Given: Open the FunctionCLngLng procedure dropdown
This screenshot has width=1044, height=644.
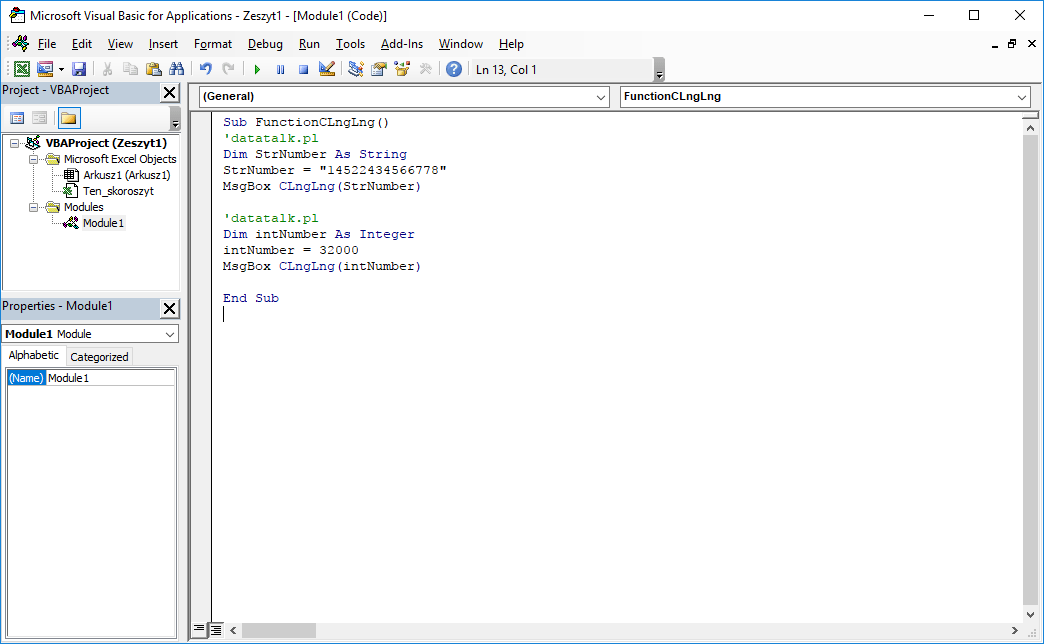Looking at the screenshot, I should point(1020,97).
